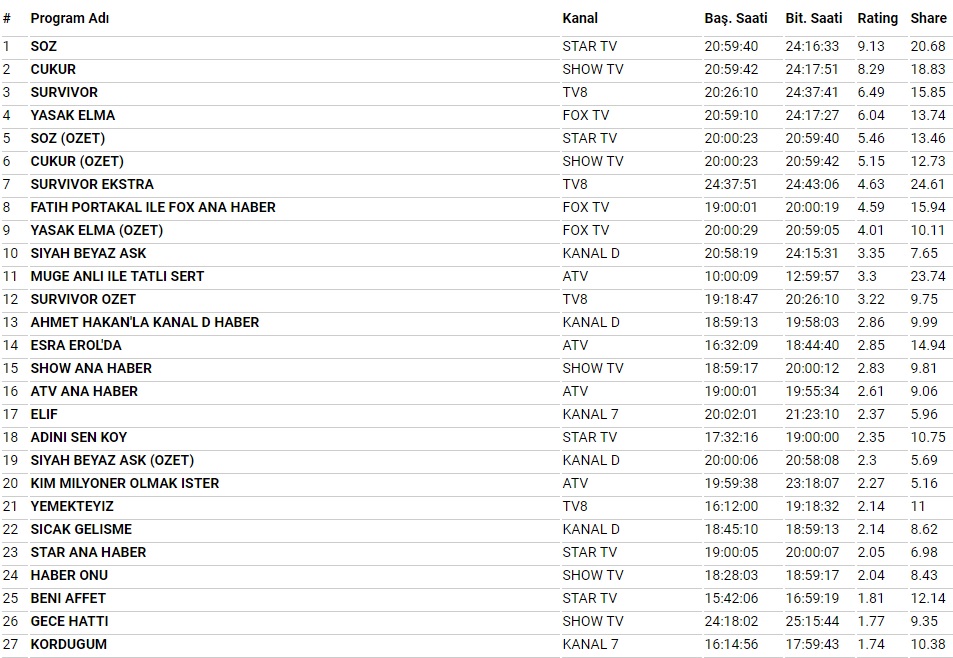
Task: Sort by the Kanal column header
Action: [580, 18]
